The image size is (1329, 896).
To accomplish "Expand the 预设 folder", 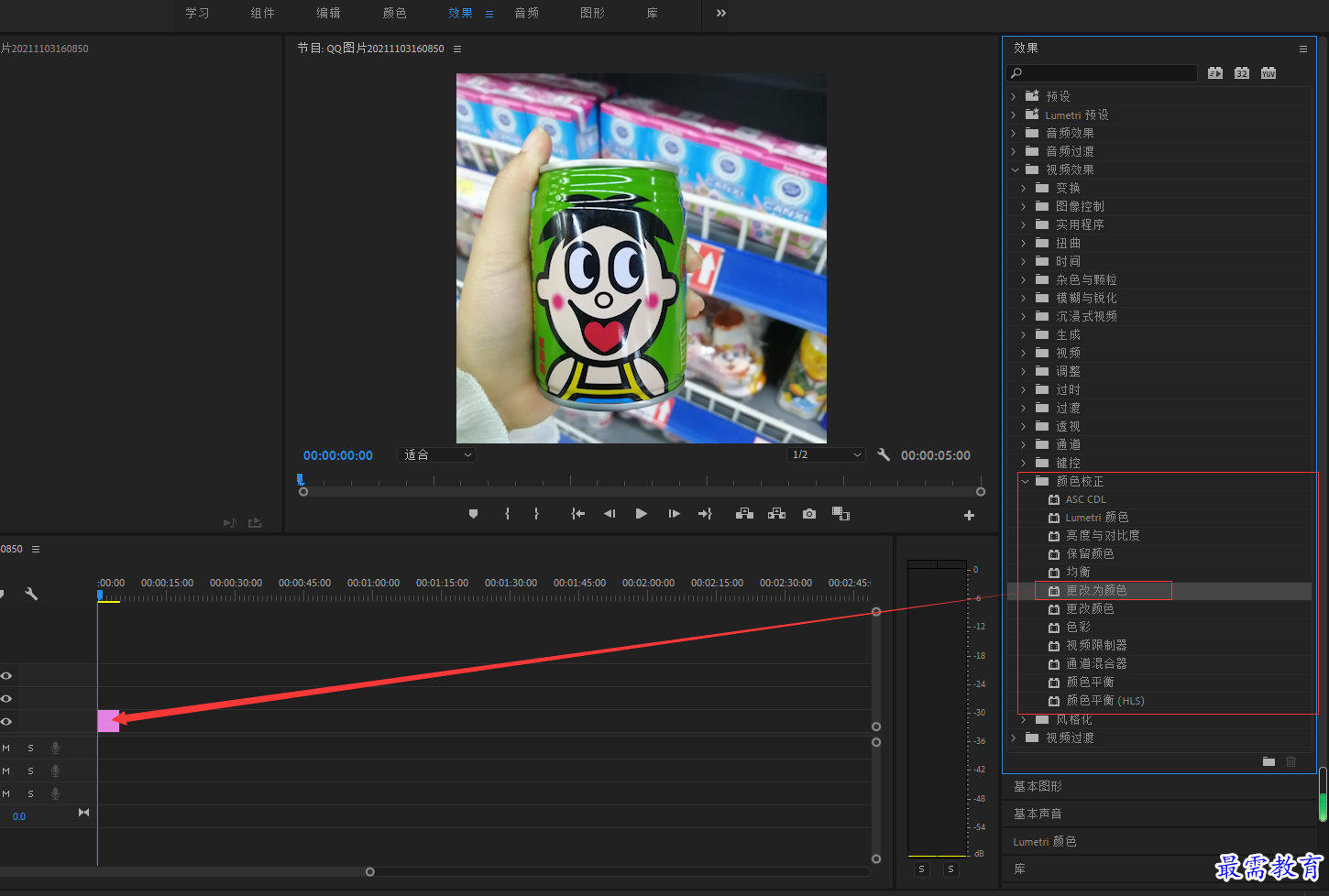I will pyautogui.click(x=1014, y=96).
